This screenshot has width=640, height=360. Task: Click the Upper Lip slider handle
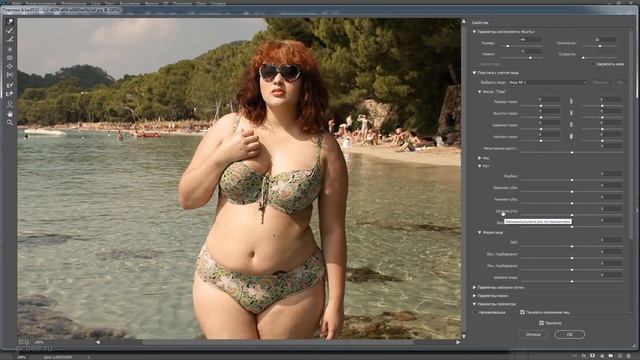(572, 191)
